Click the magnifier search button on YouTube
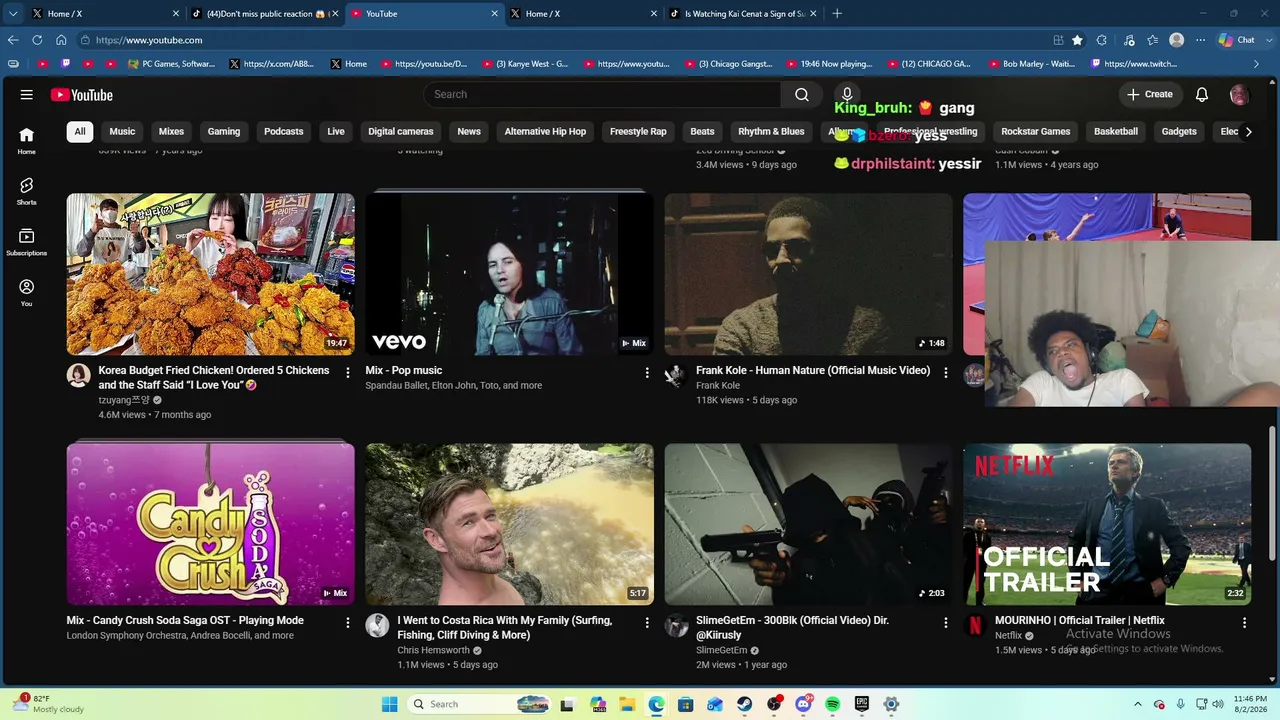The height and width of the screenshot is (720, 1280). pos(802,94)
